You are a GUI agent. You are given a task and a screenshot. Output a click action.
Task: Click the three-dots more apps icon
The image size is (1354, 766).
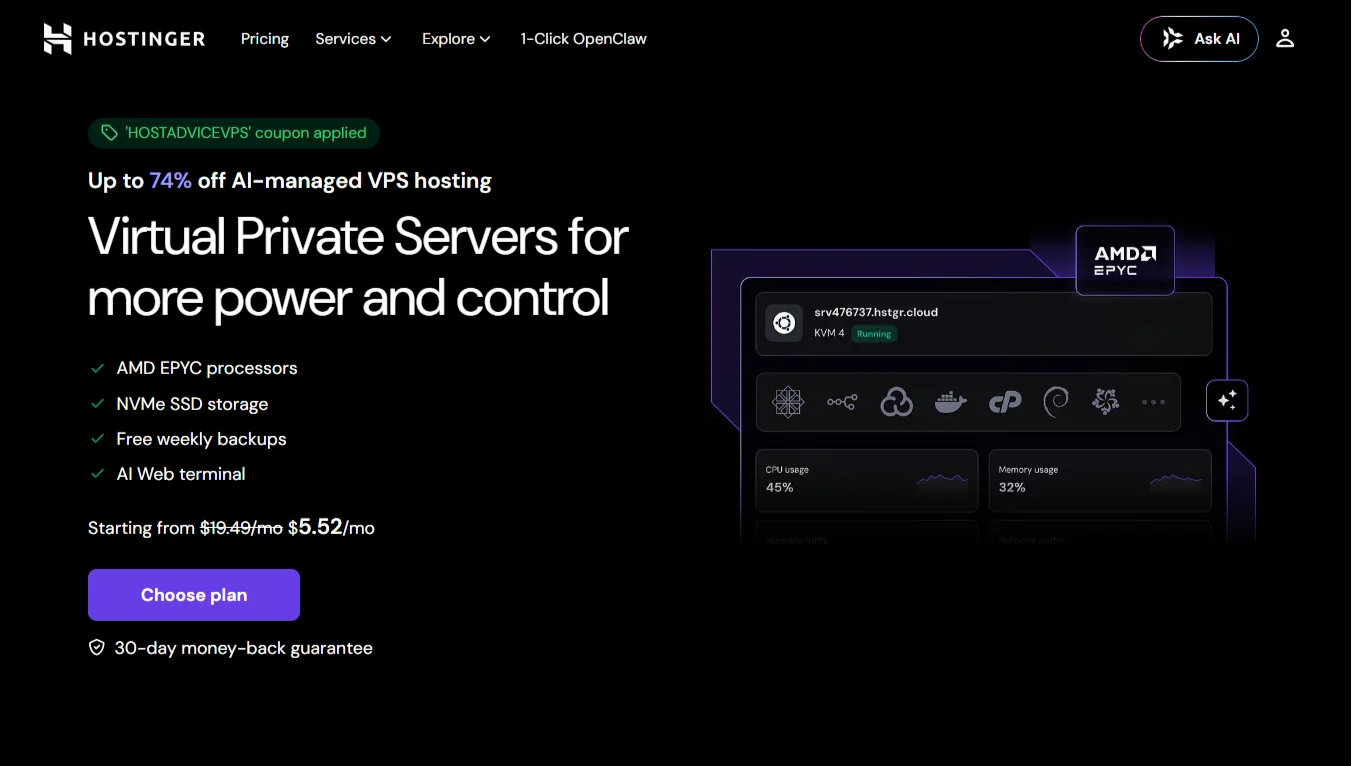(x=1153, y=402)
